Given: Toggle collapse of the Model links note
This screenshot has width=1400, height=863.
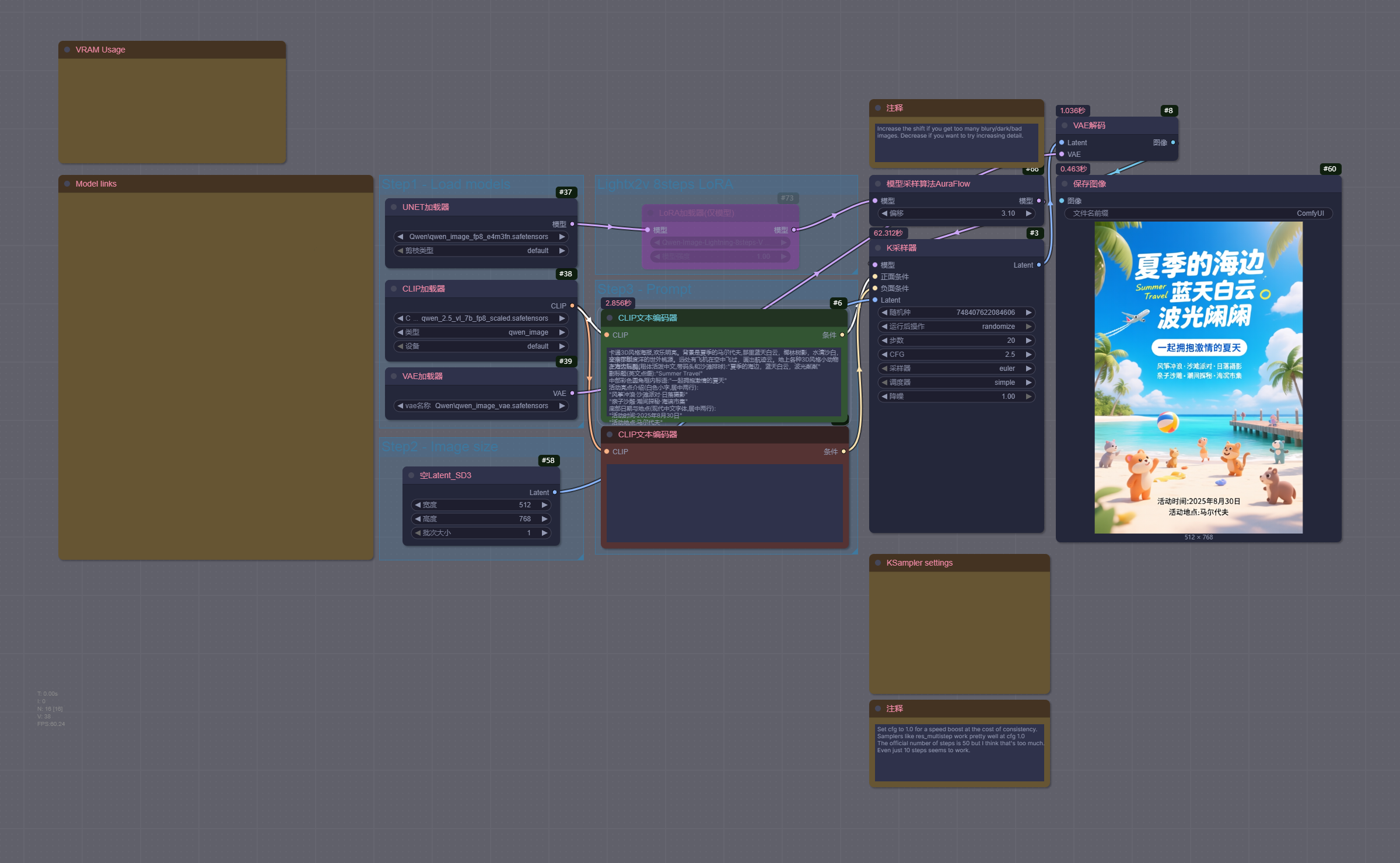Looking at the screenshot, I should coord(67,184).
